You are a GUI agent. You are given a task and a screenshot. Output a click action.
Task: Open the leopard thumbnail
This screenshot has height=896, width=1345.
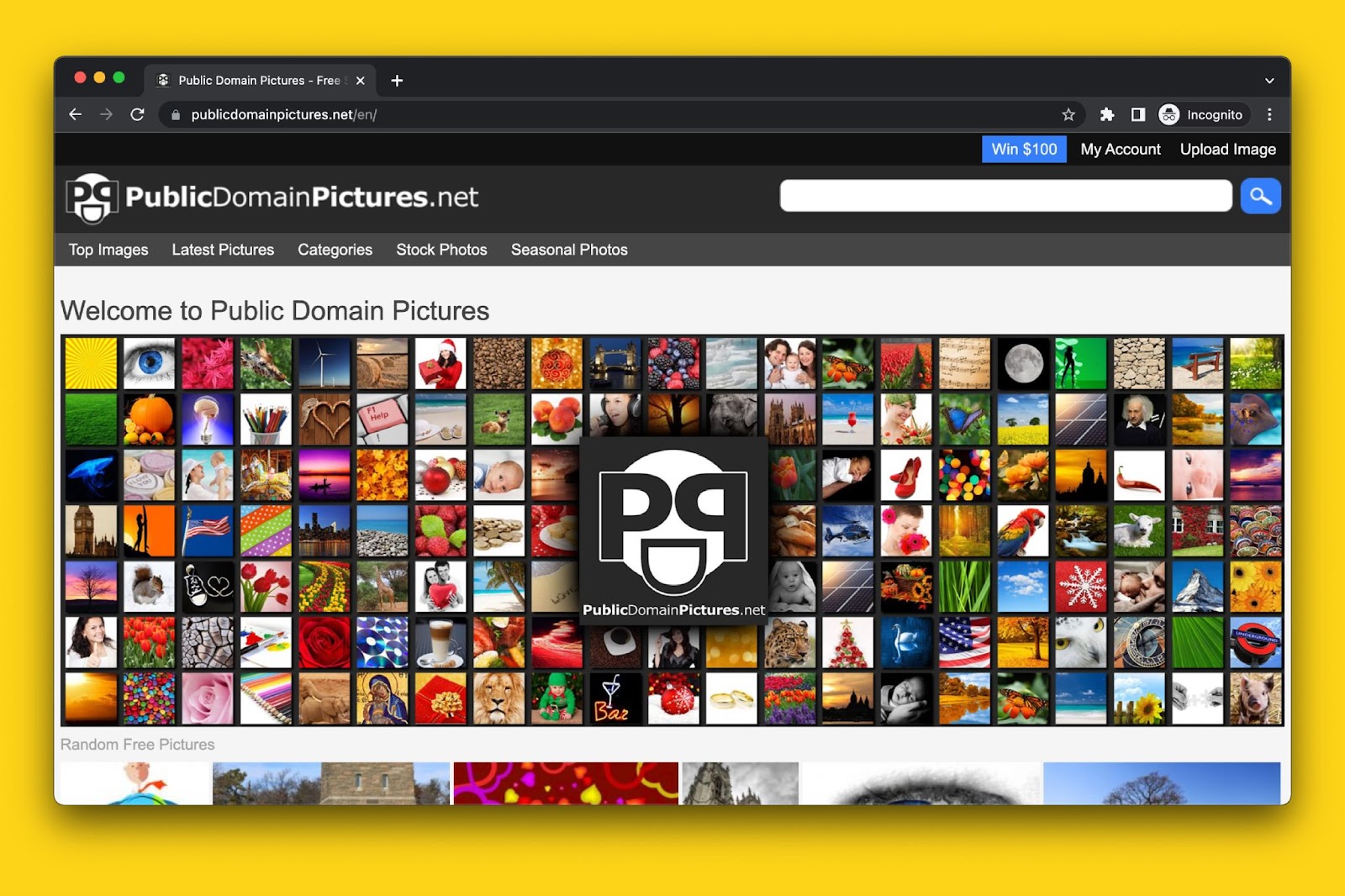[x=790, y=642]
